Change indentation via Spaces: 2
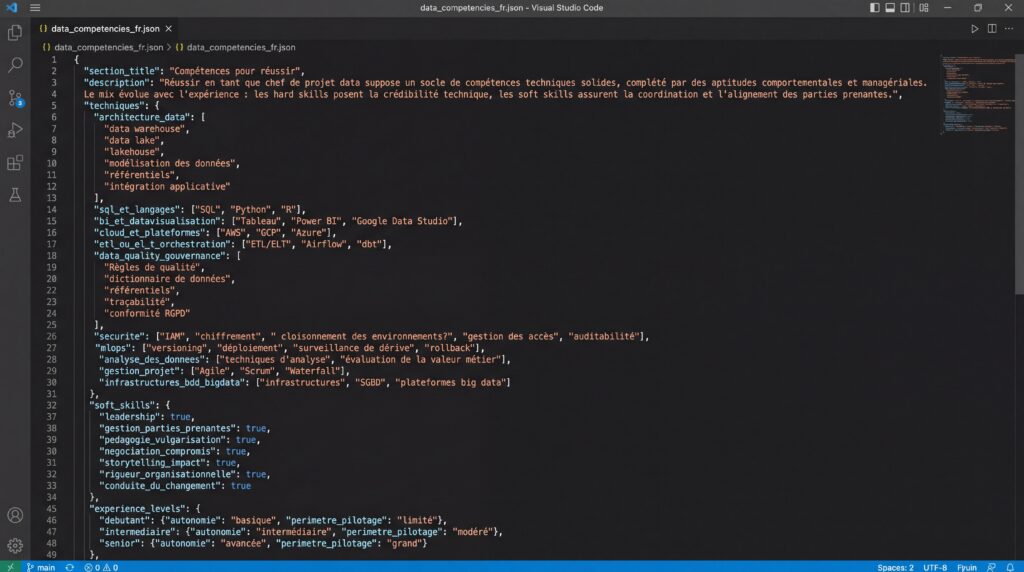Viewport: 1024px width, 572px height. (x=895, y=567)
